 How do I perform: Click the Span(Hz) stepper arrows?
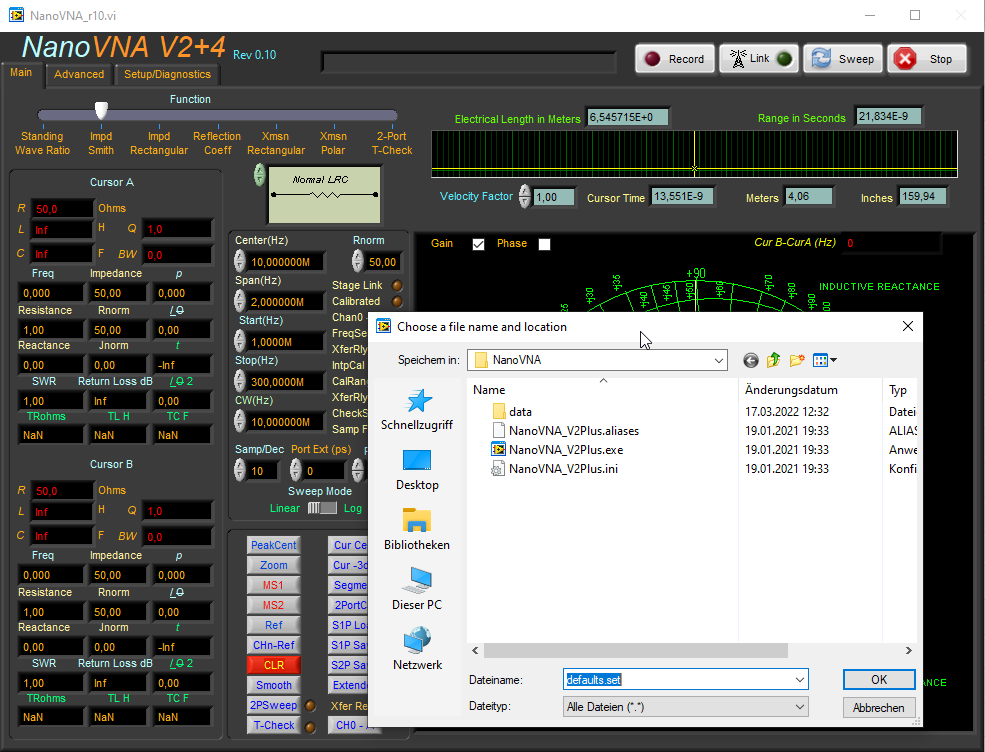(x=239, y=301)
